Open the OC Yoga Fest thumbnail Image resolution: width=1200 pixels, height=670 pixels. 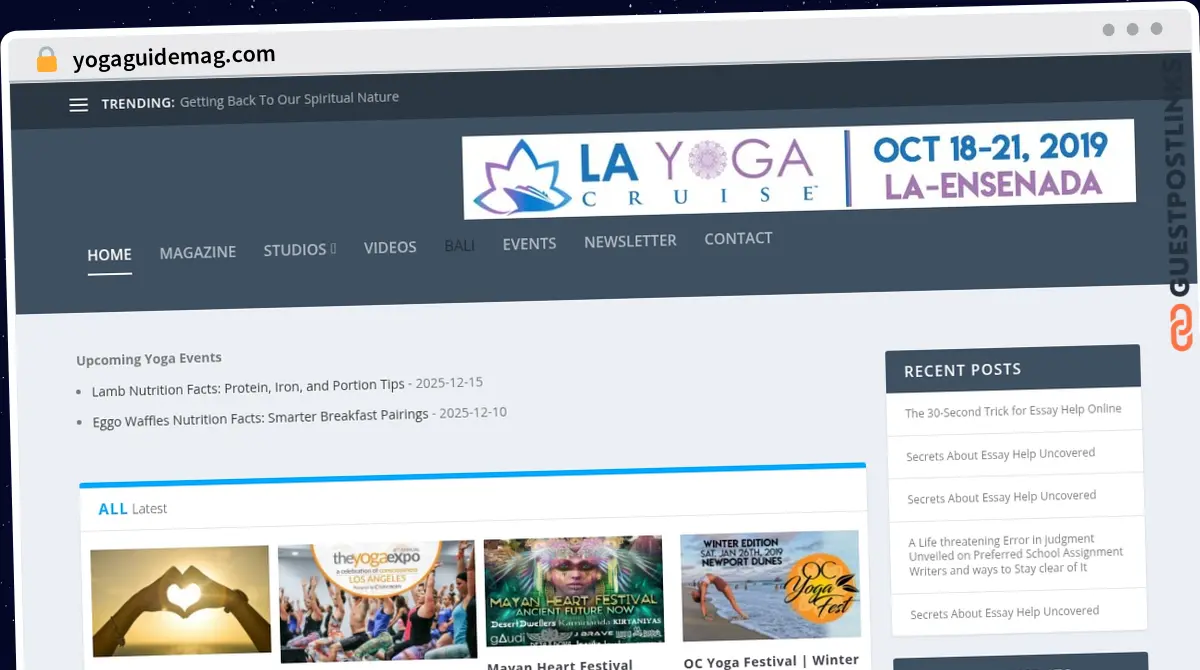(771, 586)
